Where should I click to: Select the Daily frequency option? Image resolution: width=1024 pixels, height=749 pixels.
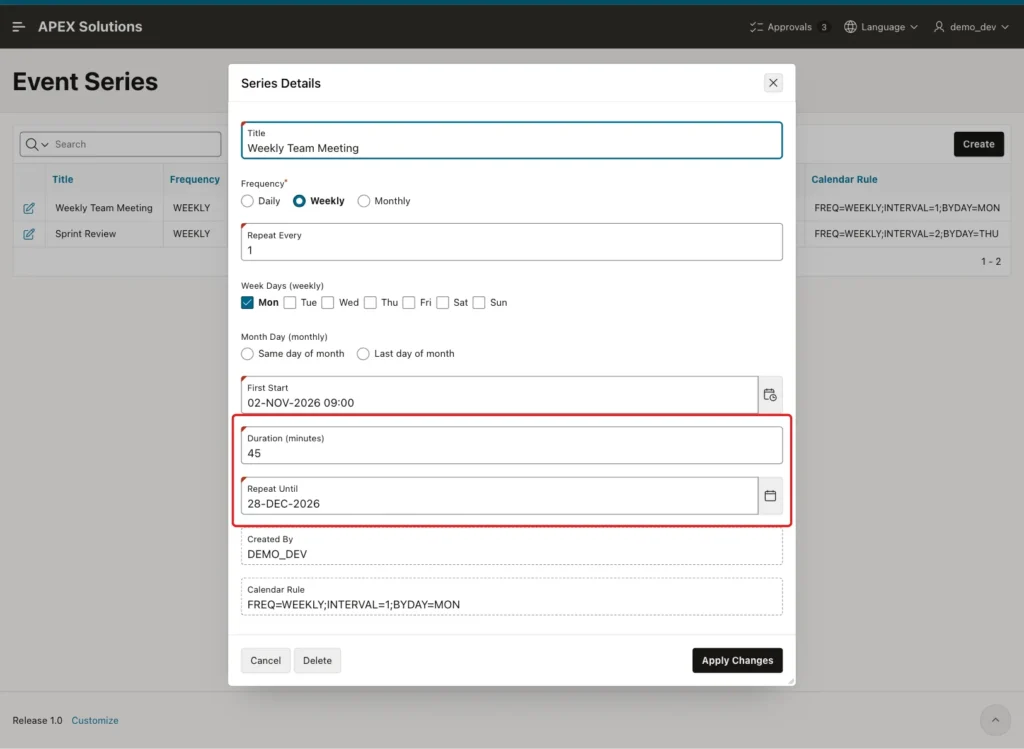[248, 201]
